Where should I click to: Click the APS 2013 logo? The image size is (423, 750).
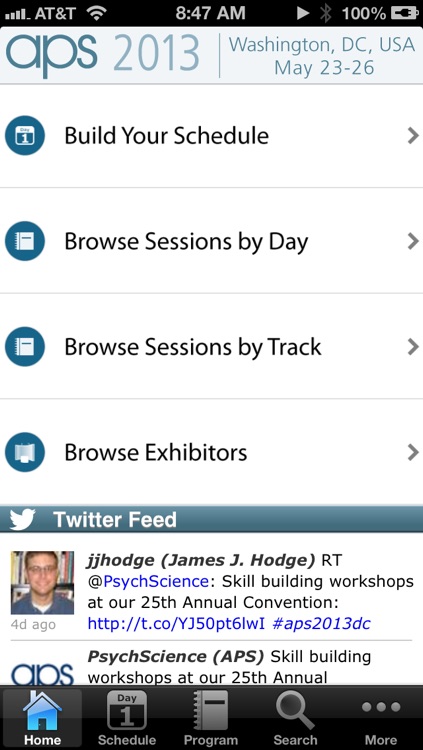[x=102, y=54]
